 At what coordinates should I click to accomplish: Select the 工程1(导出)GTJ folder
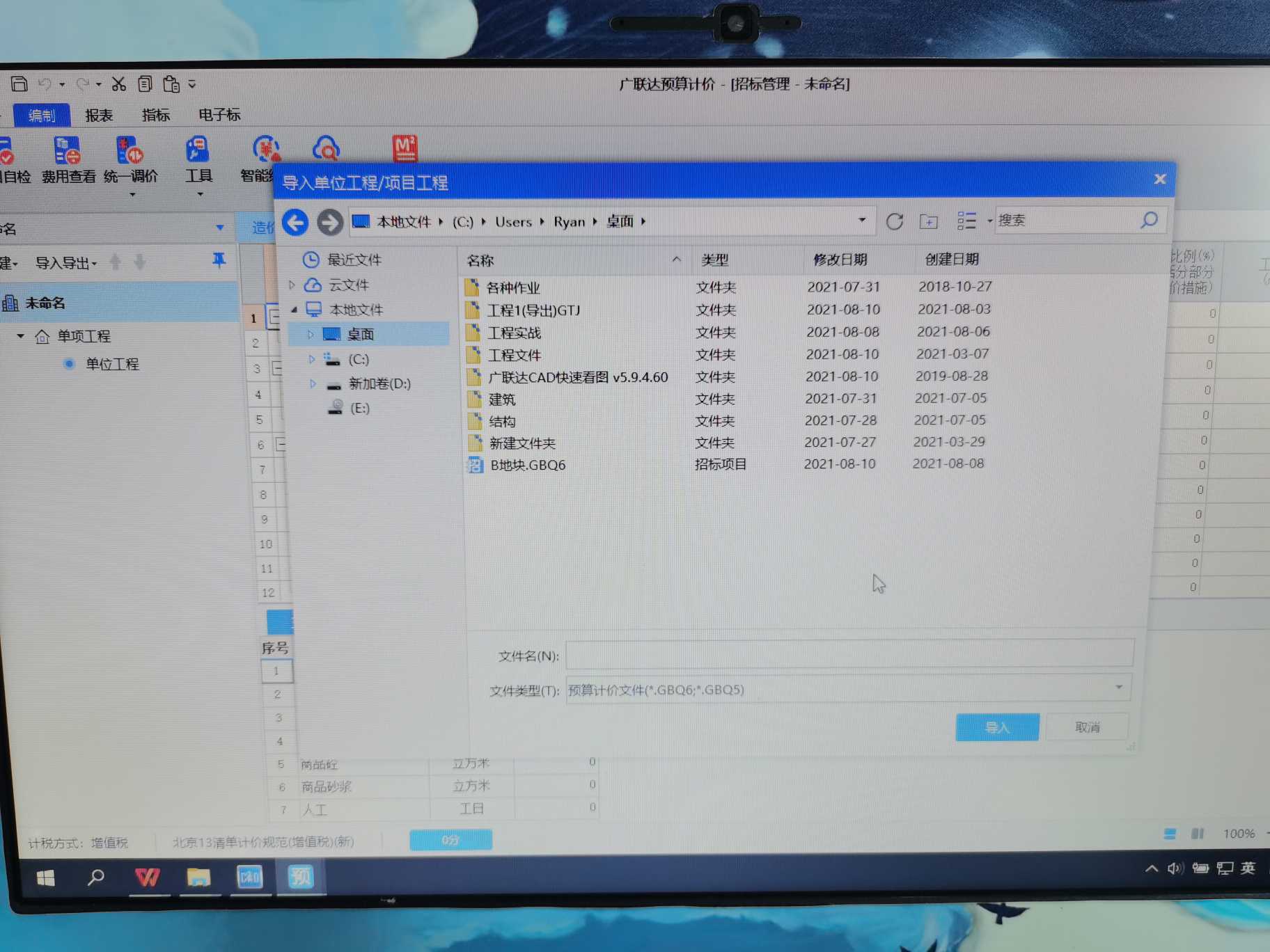click(x=533, y=310)
